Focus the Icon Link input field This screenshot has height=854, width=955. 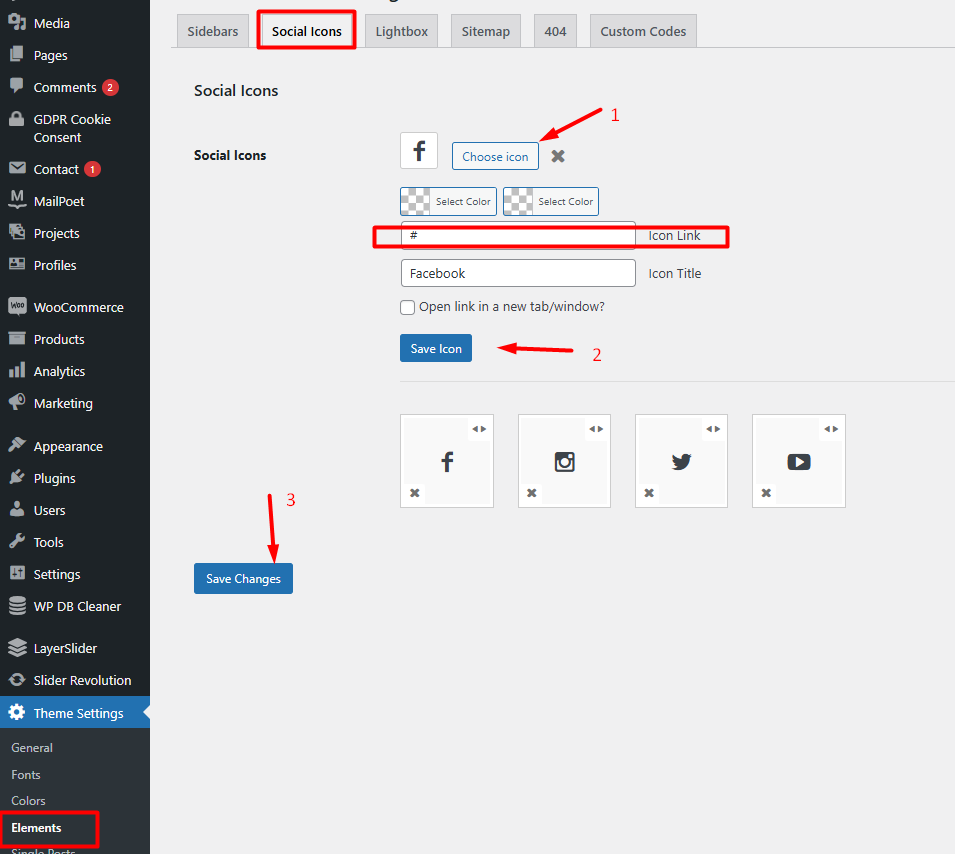tap(518, 236)
